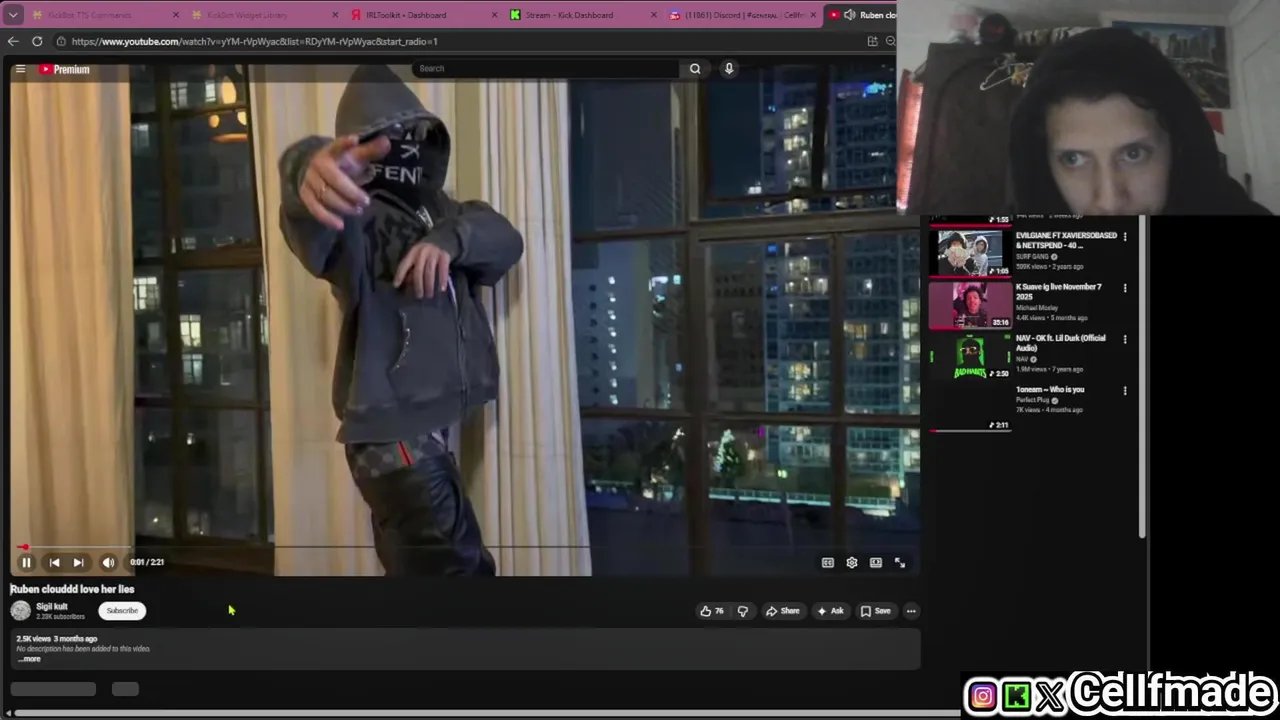Reload the page in the browser
The height and width of the screenshot is (720, 1280).
(x=37, y=41)
